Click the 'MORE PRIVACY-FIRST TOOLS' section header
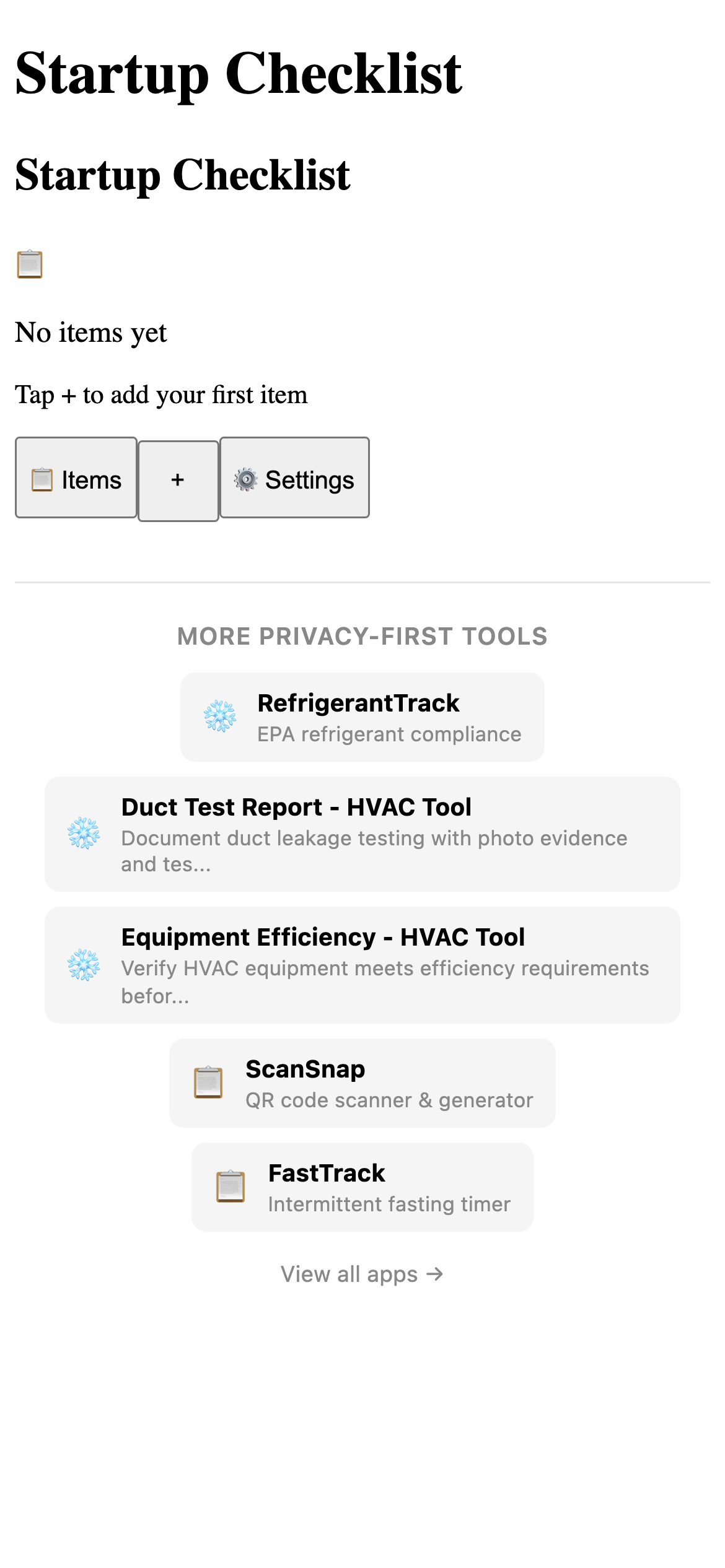 point(362,637)
